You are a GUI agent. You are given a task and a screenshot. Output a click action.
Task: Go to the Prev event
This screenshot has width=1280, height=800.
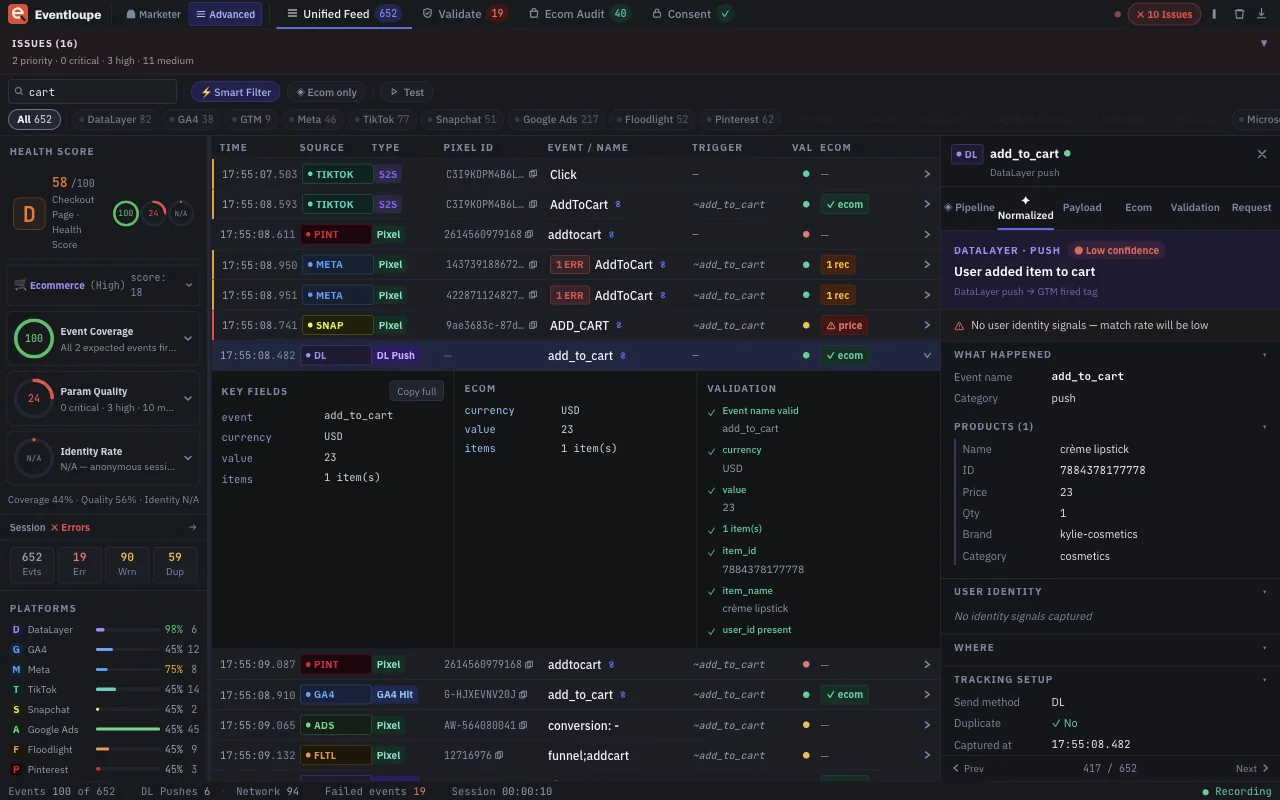tap(968, 769)
